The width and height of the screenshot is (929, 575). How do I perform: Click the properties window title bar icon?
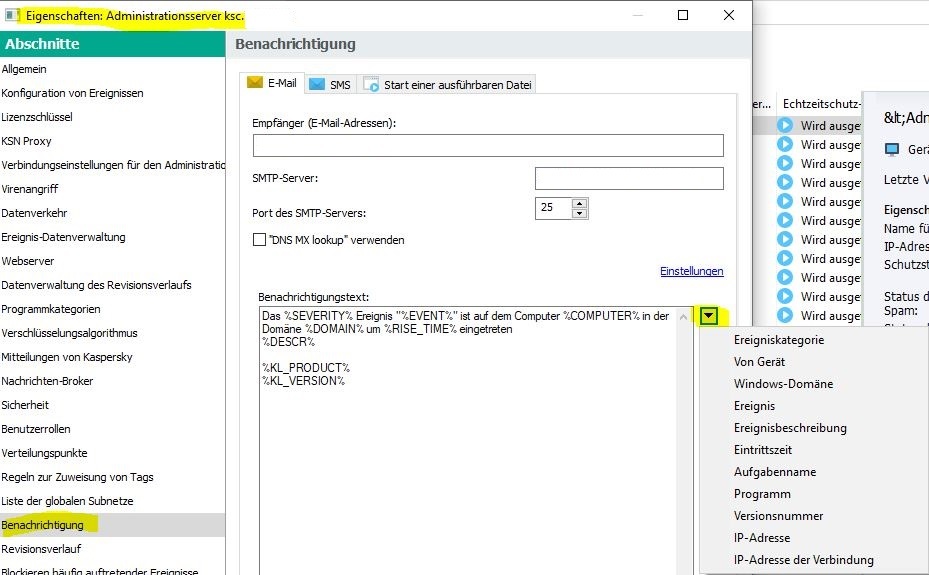(11, 16)
